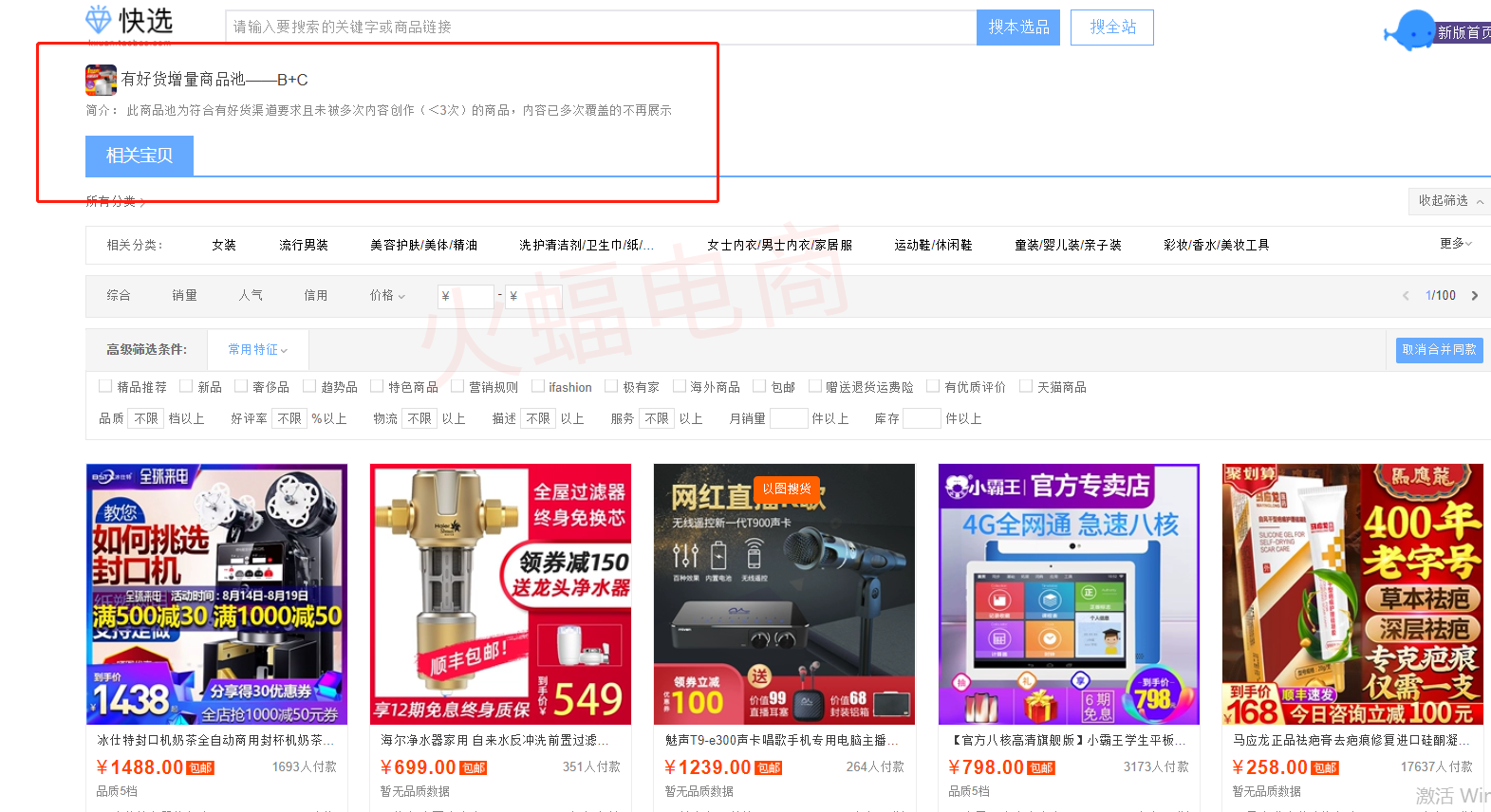Go to next page arrow in pagination

(x=1474, y=296)
